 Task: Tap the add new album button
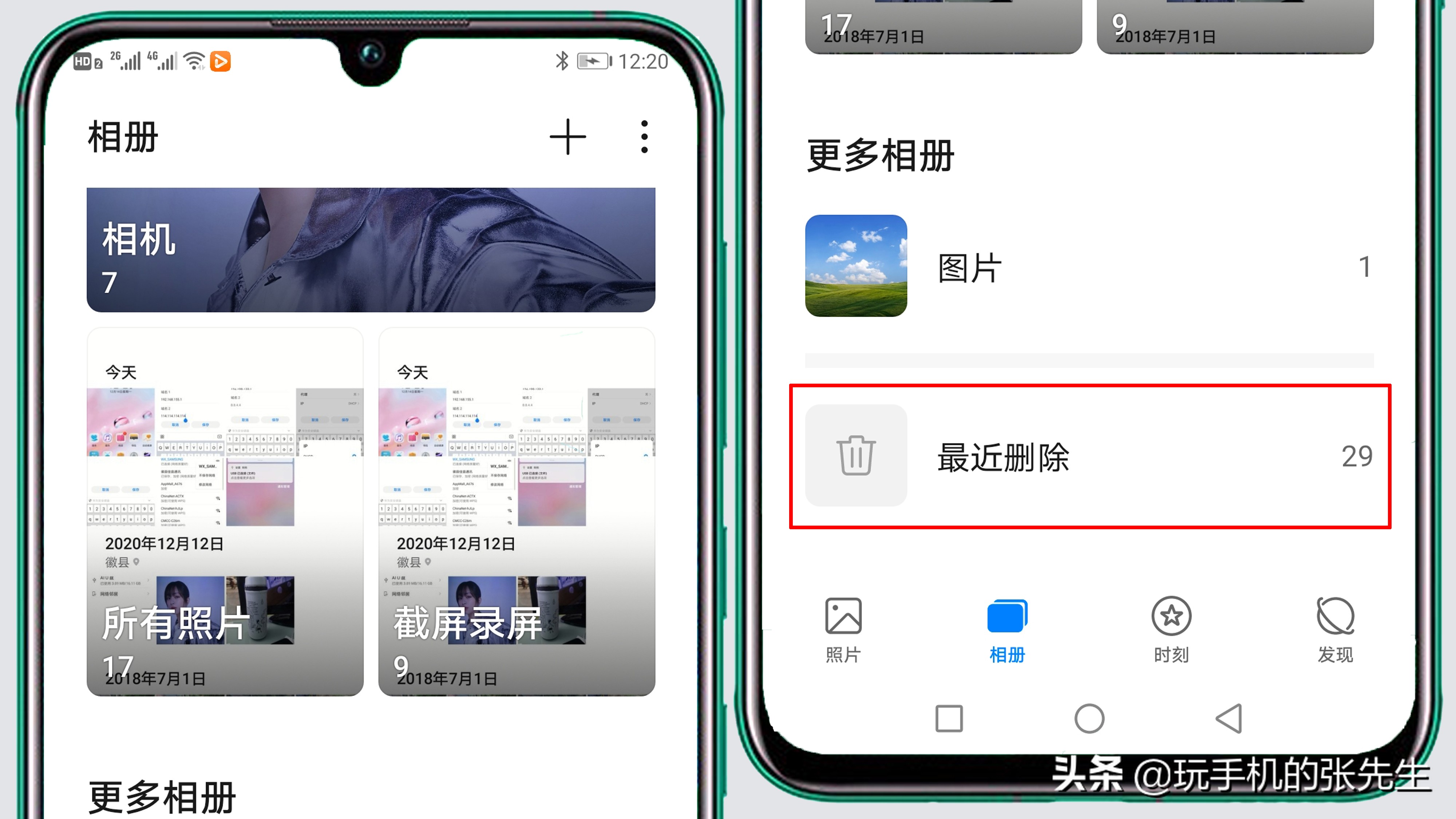pos(568,135)
